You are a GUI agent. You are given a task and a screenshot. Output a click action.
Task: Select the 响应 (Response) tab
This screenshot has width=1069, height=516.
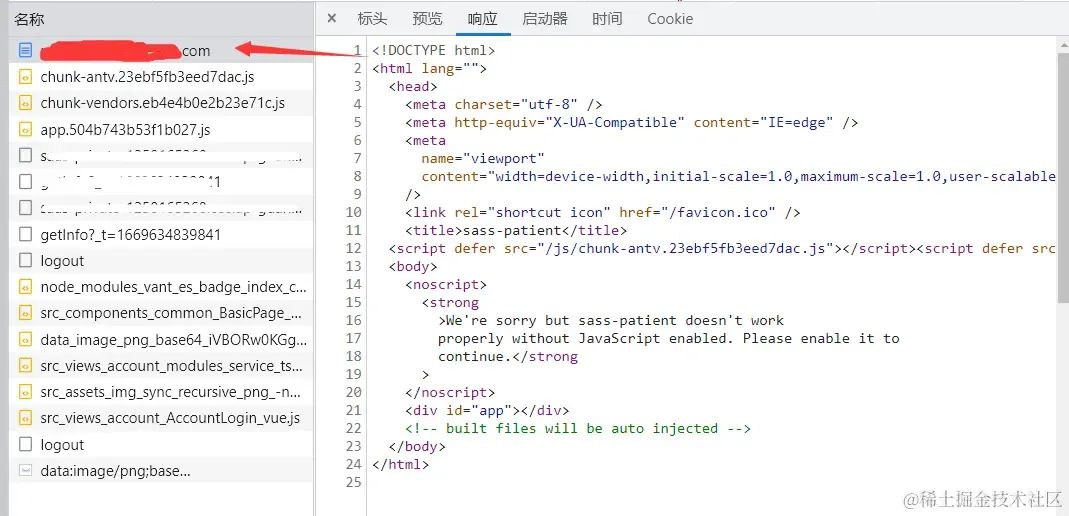coord(483,18)
